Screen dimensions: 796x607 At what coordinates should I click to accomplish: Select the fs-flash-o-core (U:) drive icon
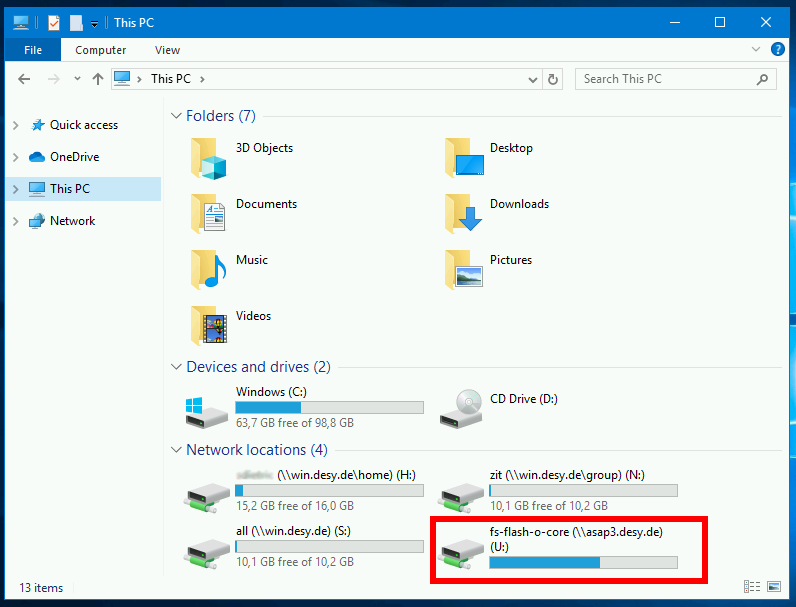pos(460,553)
